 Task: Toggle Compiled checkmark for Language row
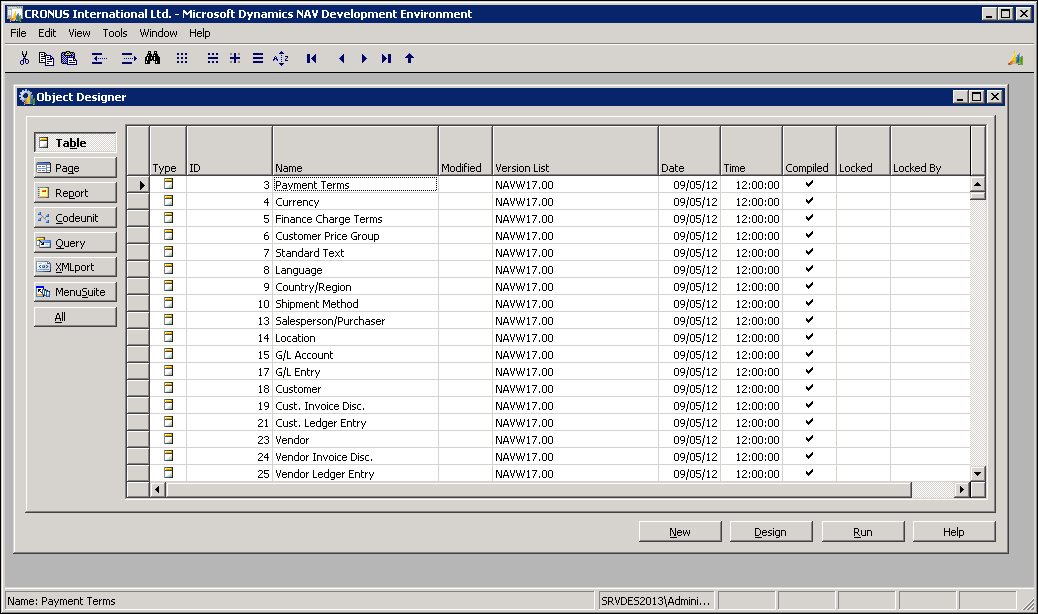click(809, 269)
